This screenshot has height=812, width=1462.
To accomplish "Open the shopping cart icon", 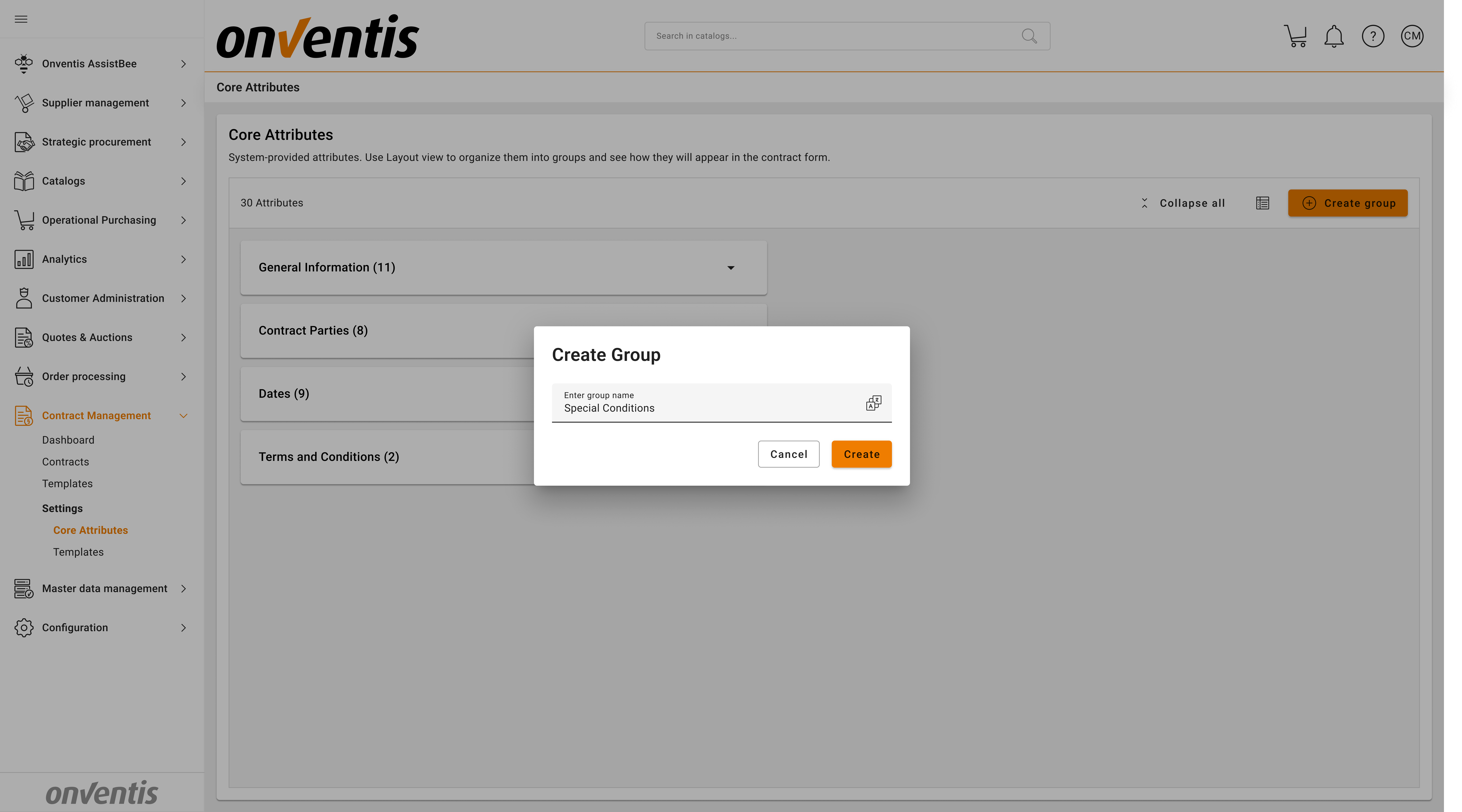I will 1295,36.
